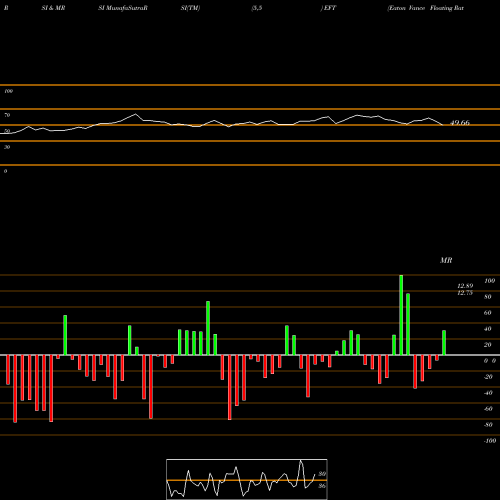The width and height of the screenshot is (500, 500).
Task: Click the 'SI MunafaSutraR' header label
Action: pos(123,8)
